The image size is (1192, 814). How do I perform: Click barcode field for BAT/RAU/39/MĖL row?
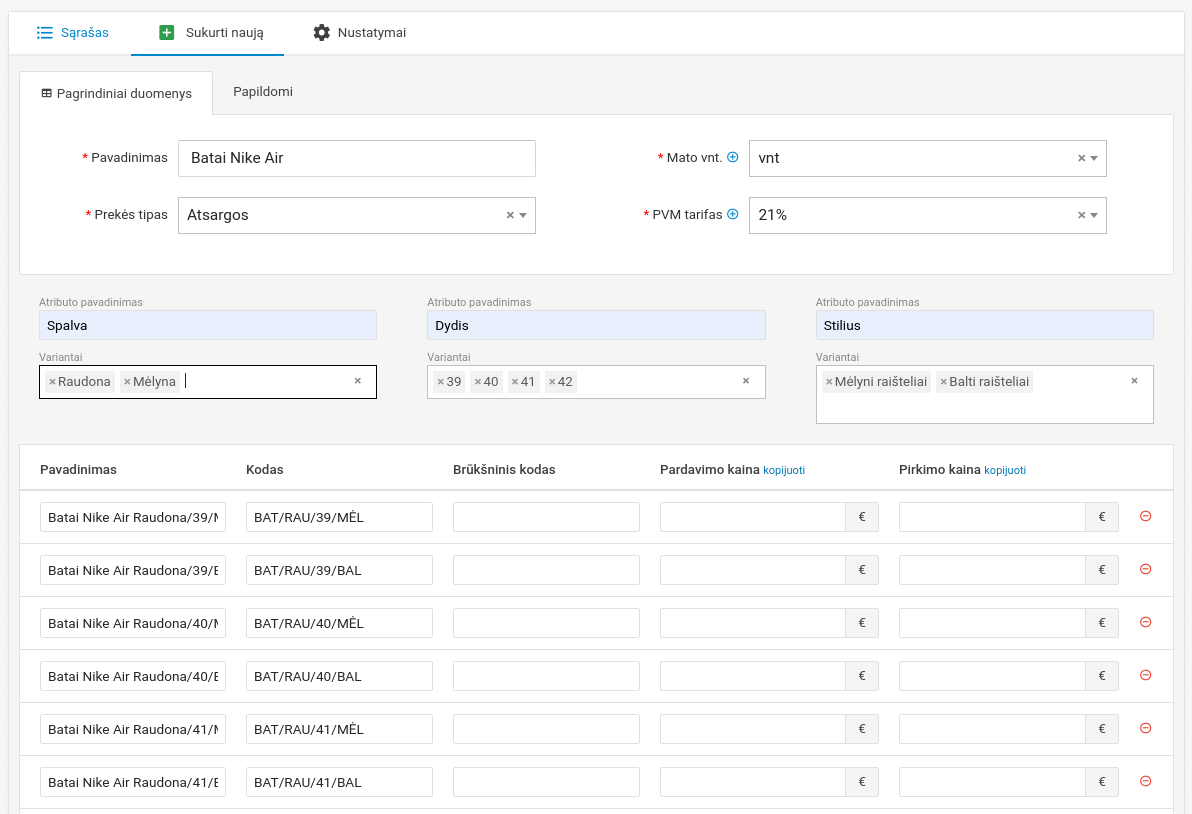(x=546, y=517)
